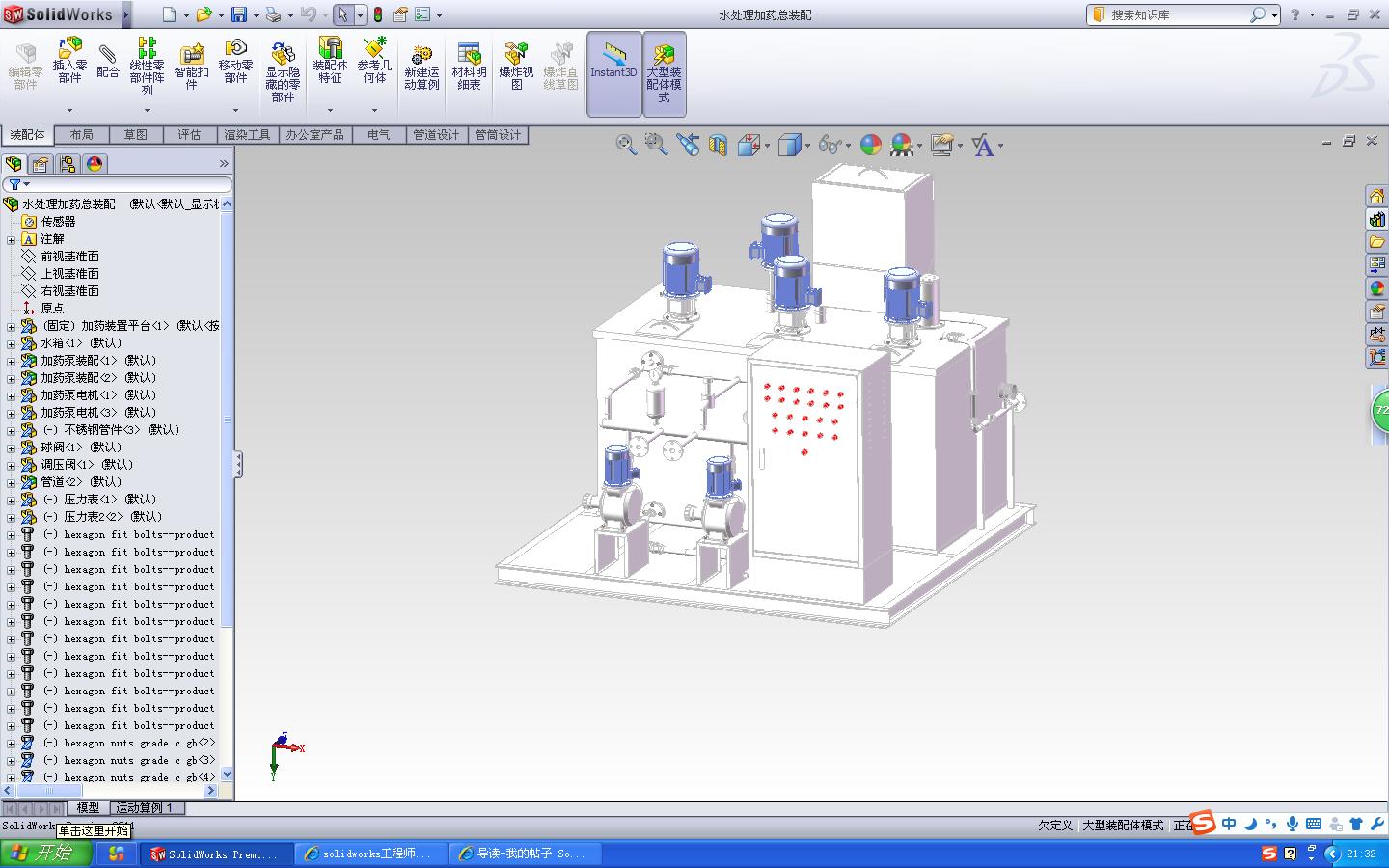Click Show Hidden Components (显示隐藏的零部件)
The image size is (1389, 868).
click(283, 71)
